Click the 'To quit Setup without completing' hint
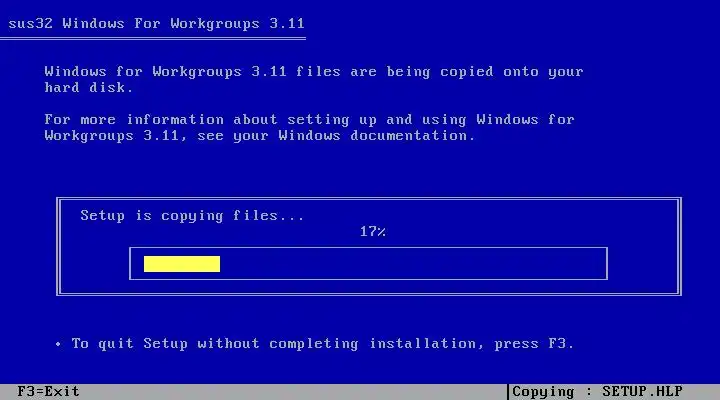 [215, 344]
